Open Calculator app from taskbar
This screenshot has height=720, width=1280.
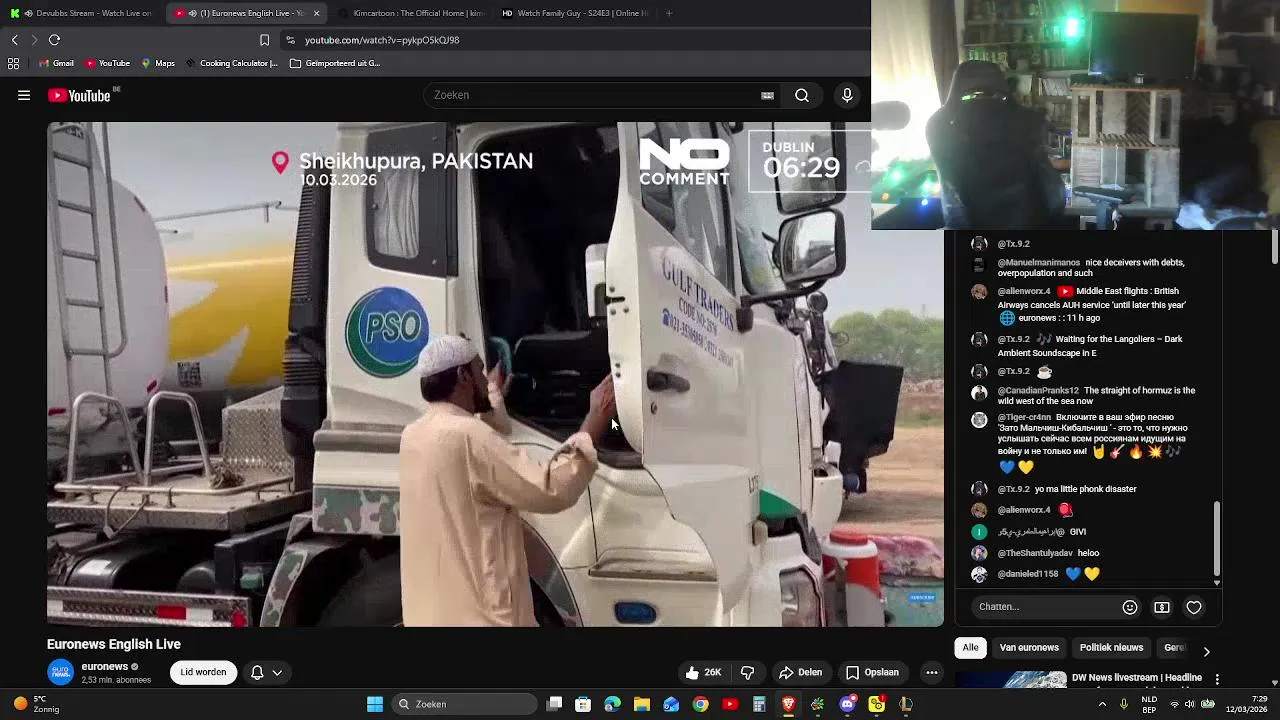(759, 704)
